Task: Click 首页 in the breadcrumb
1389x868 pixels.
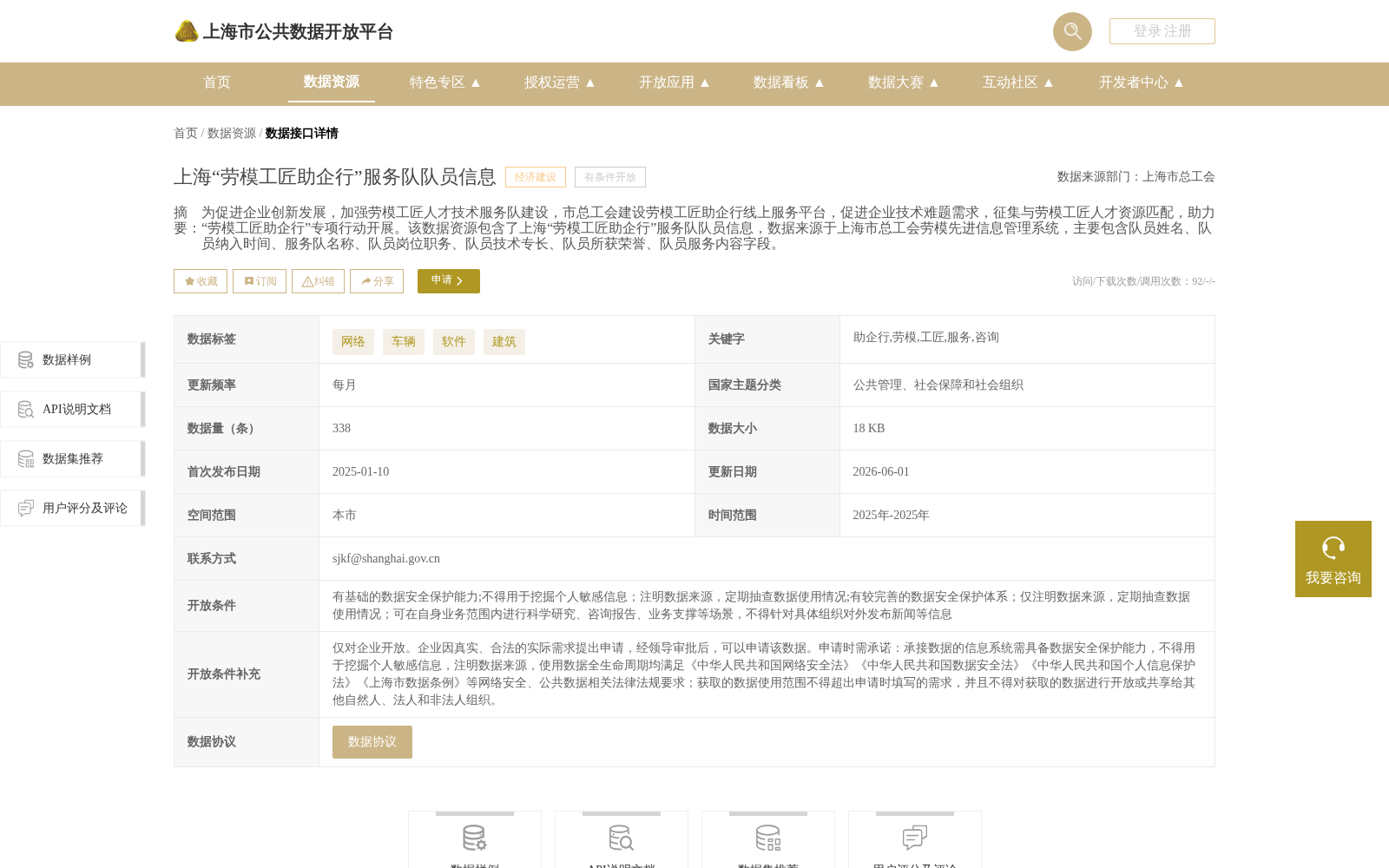Action: pos(186,134)
